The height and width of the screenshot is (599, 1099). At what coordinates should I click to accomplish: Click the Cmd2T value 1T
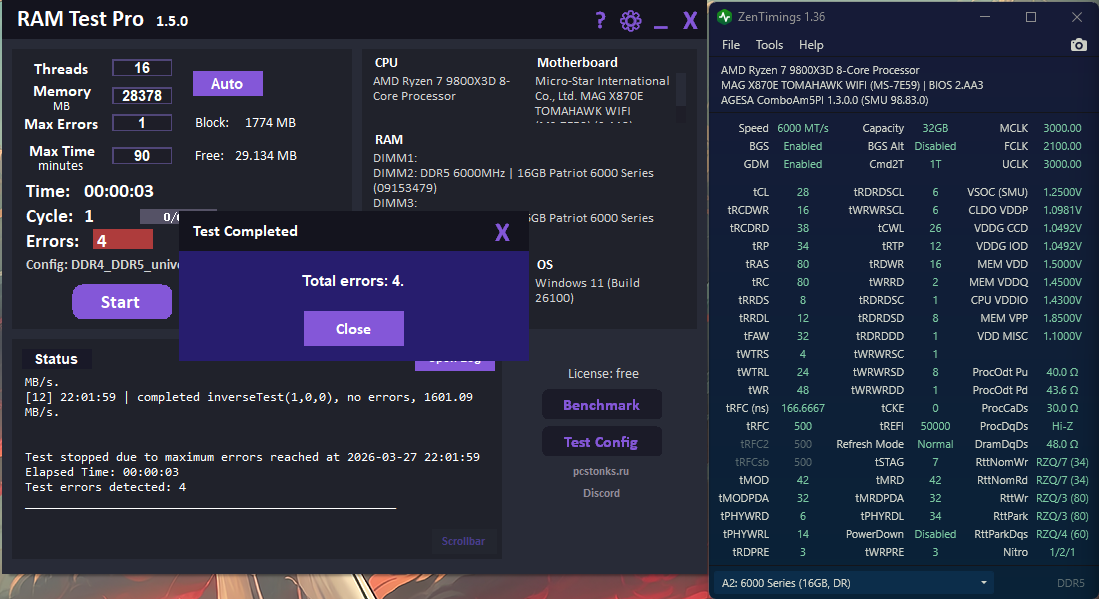(935, 164)
